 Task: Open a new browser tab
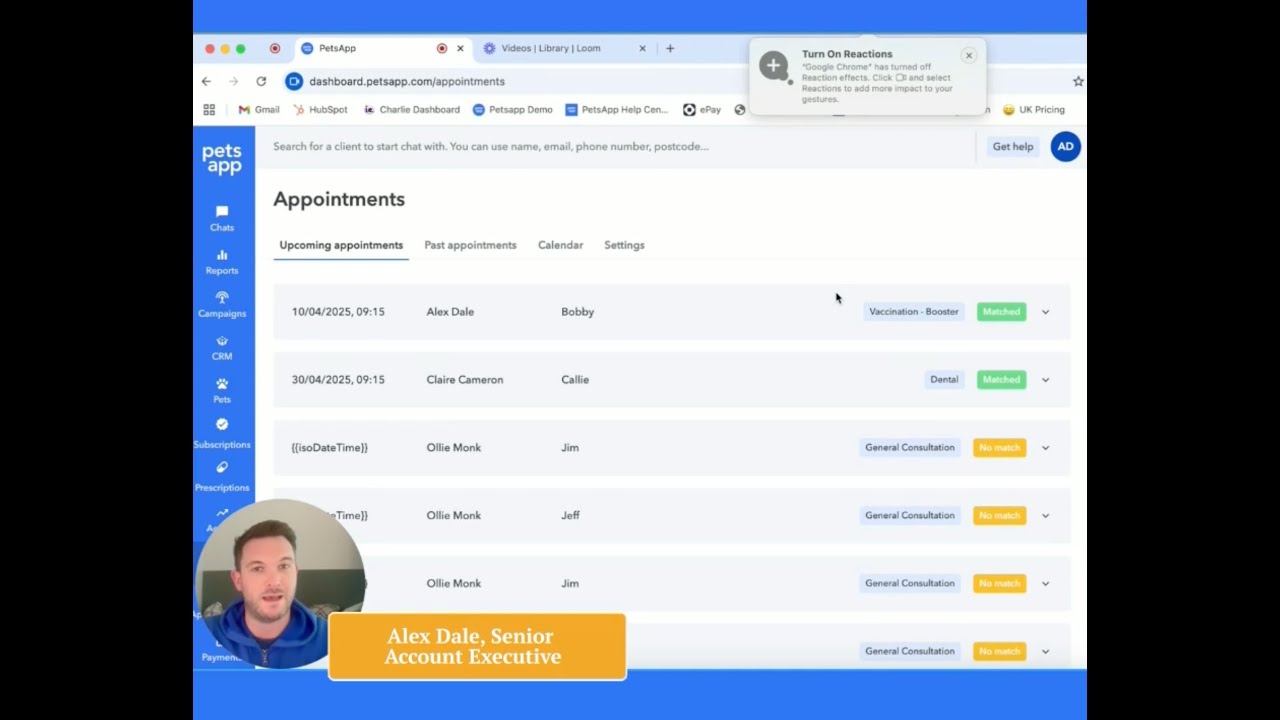point(670,48)
